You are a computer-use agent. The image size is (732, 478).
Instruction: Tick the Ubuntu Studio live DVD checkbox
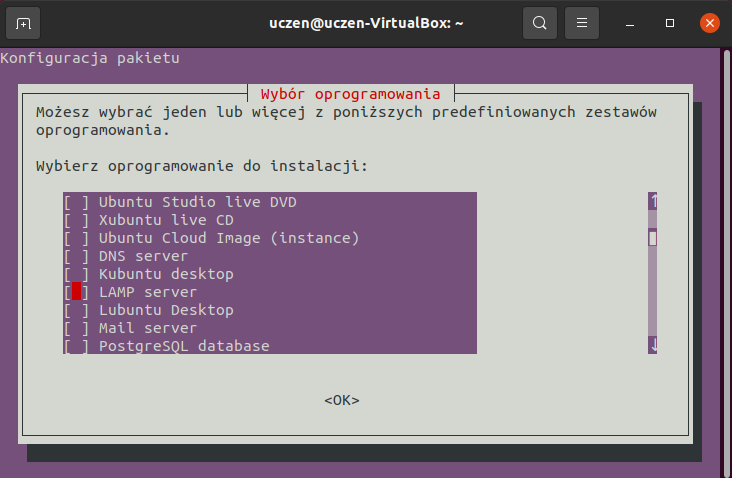point(76,202)
